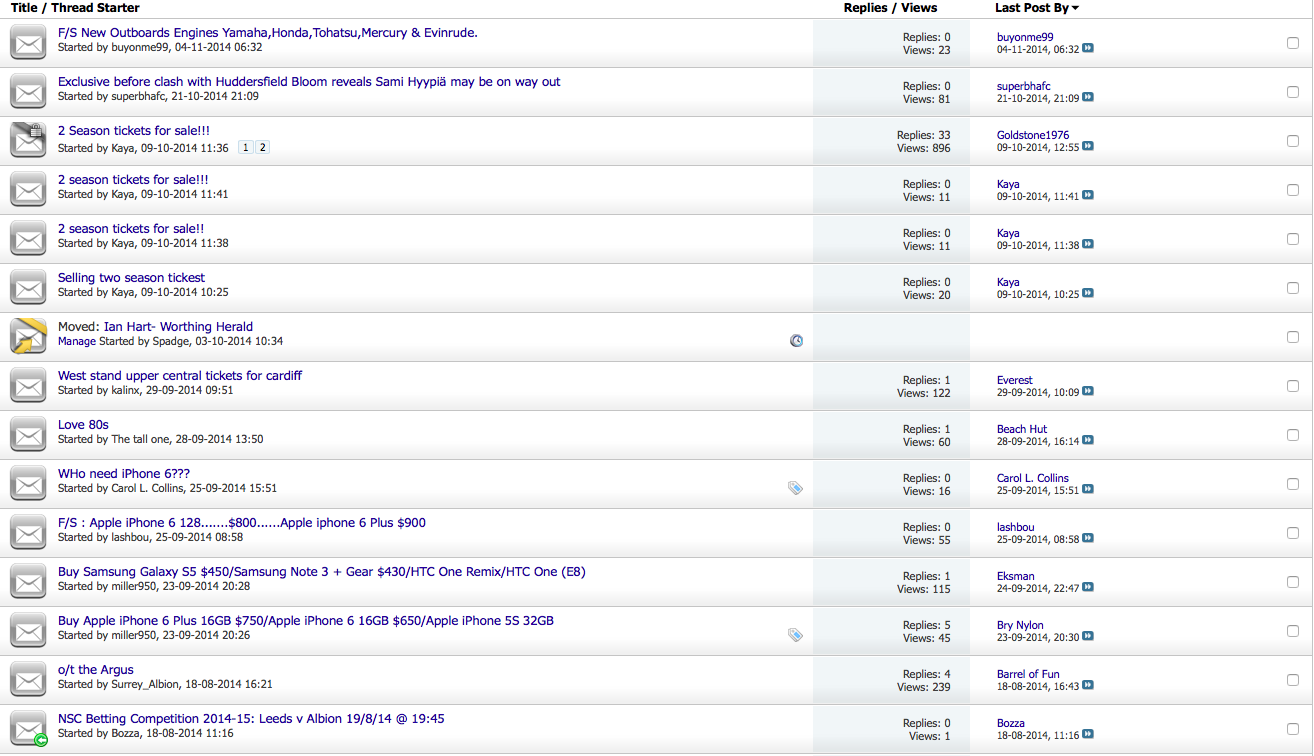View Goldstone1976 user profile link
Screen dimensions: 1314x756
(1033, 135)
